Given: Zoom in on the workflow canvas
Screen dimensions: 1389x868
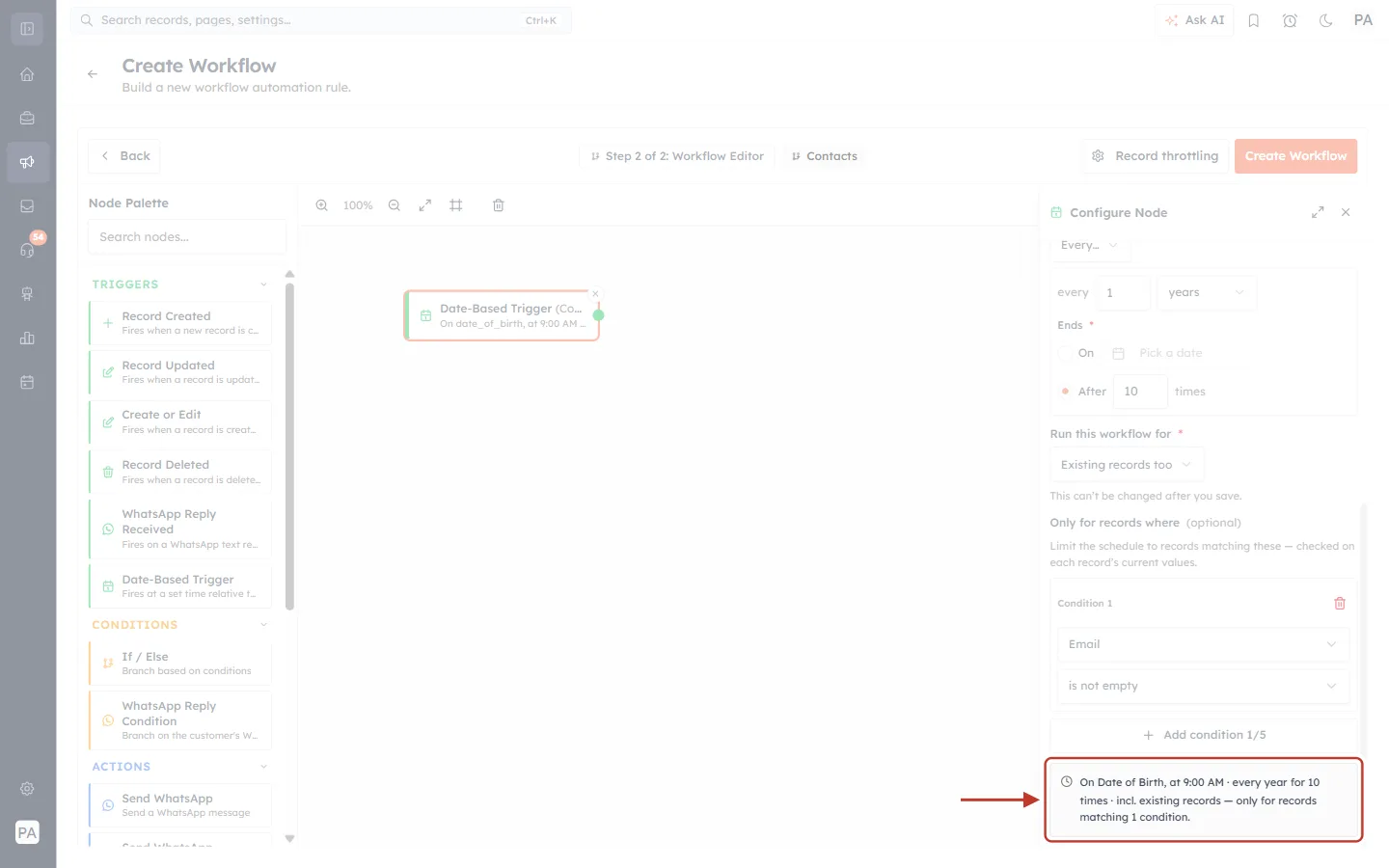Looking at the screenshot, I should coord(322,205).
